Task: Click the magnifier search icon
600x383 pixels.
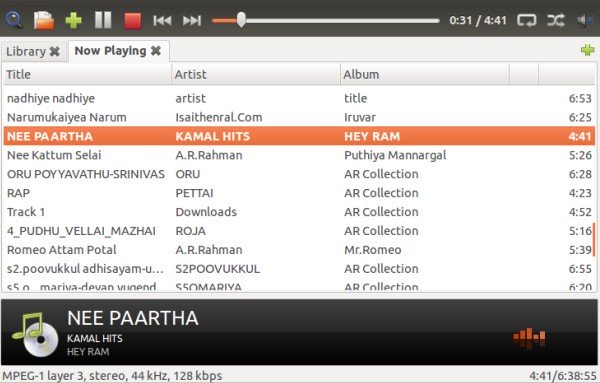Action: click(x=14, y=20)
